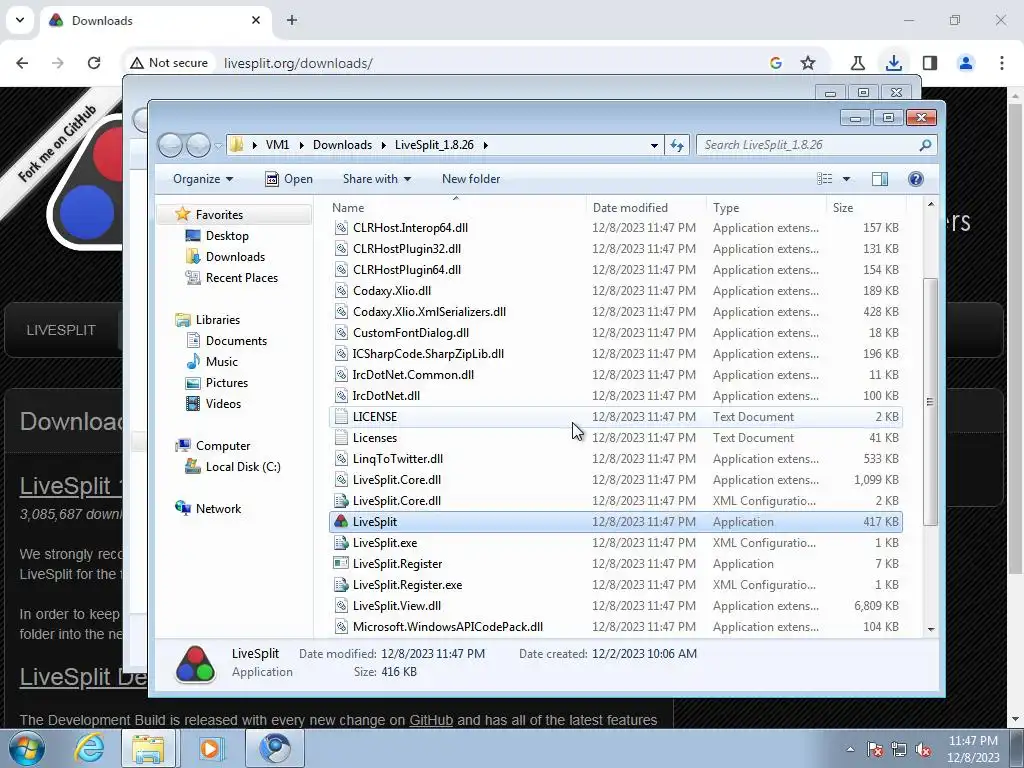Select the LiveSplit.Register application icon
This screenshot has height=768, width=1024.
341,564
